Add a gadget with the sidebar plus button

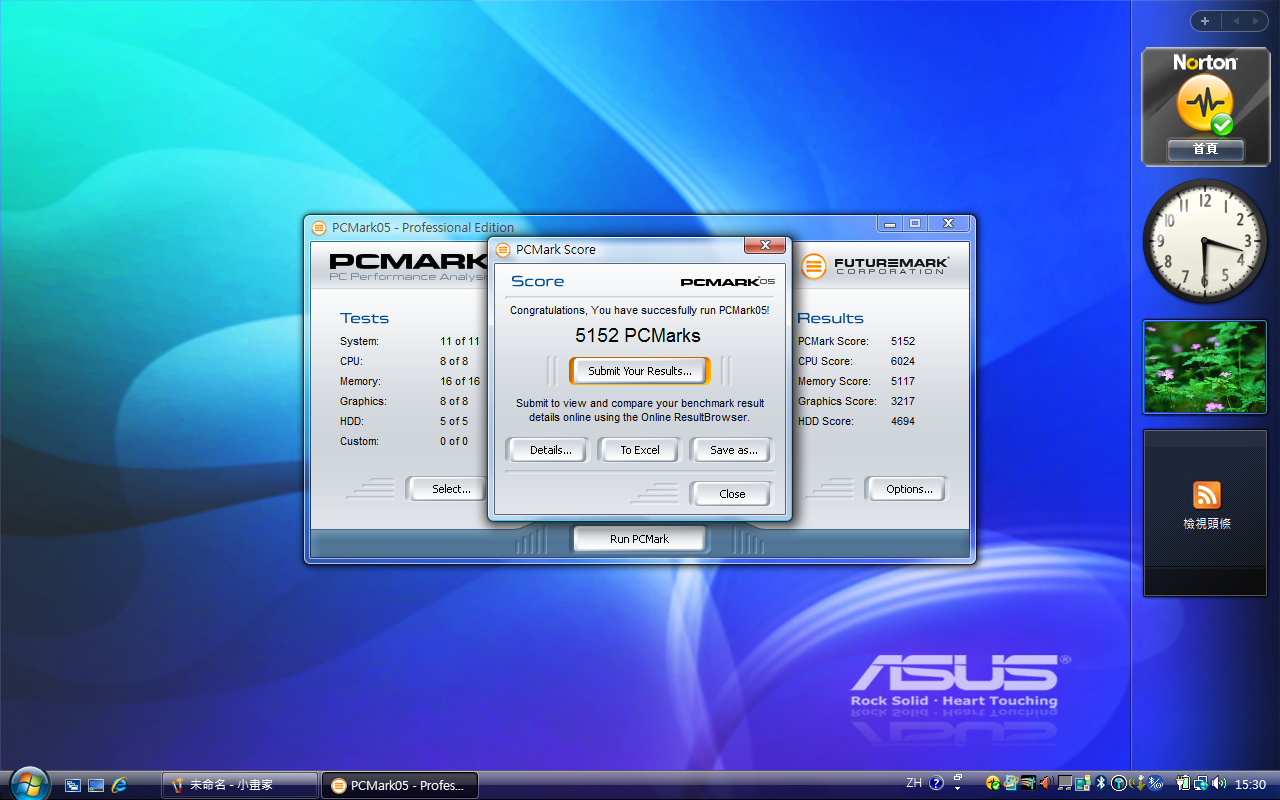pyautogui.click(x=1205, y=21)
